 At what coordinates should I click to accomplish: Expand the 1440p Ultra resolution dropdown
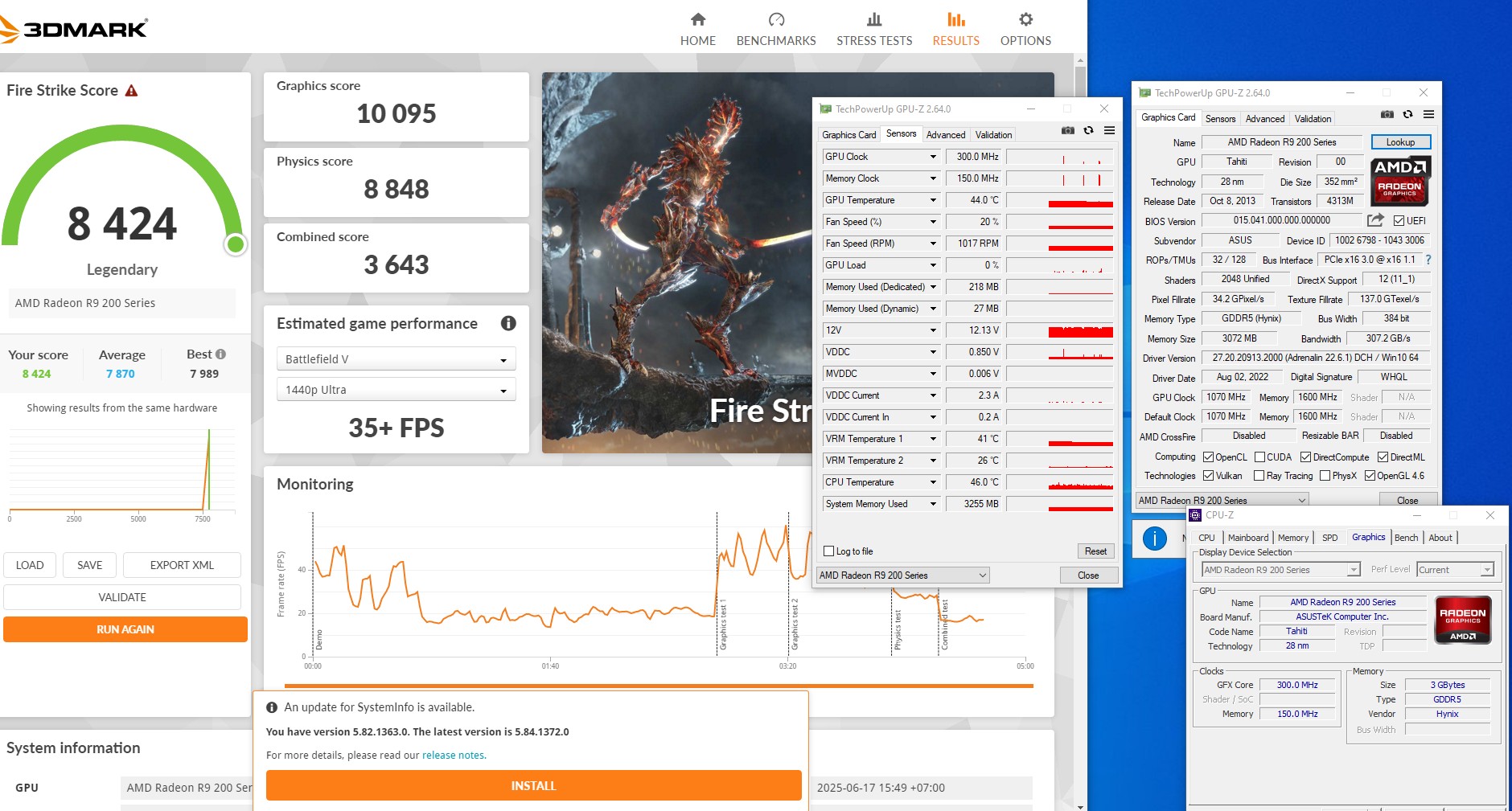396,390
